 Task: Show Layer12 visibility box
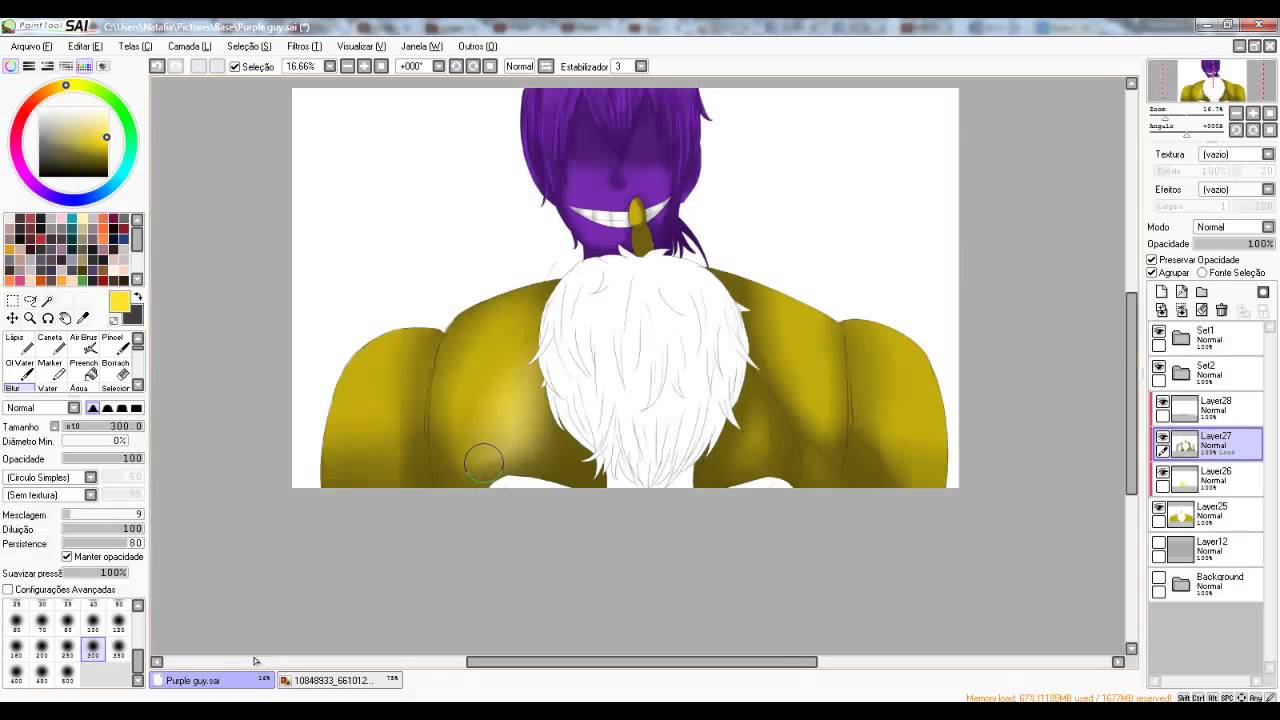click(x=1159, y=543)
